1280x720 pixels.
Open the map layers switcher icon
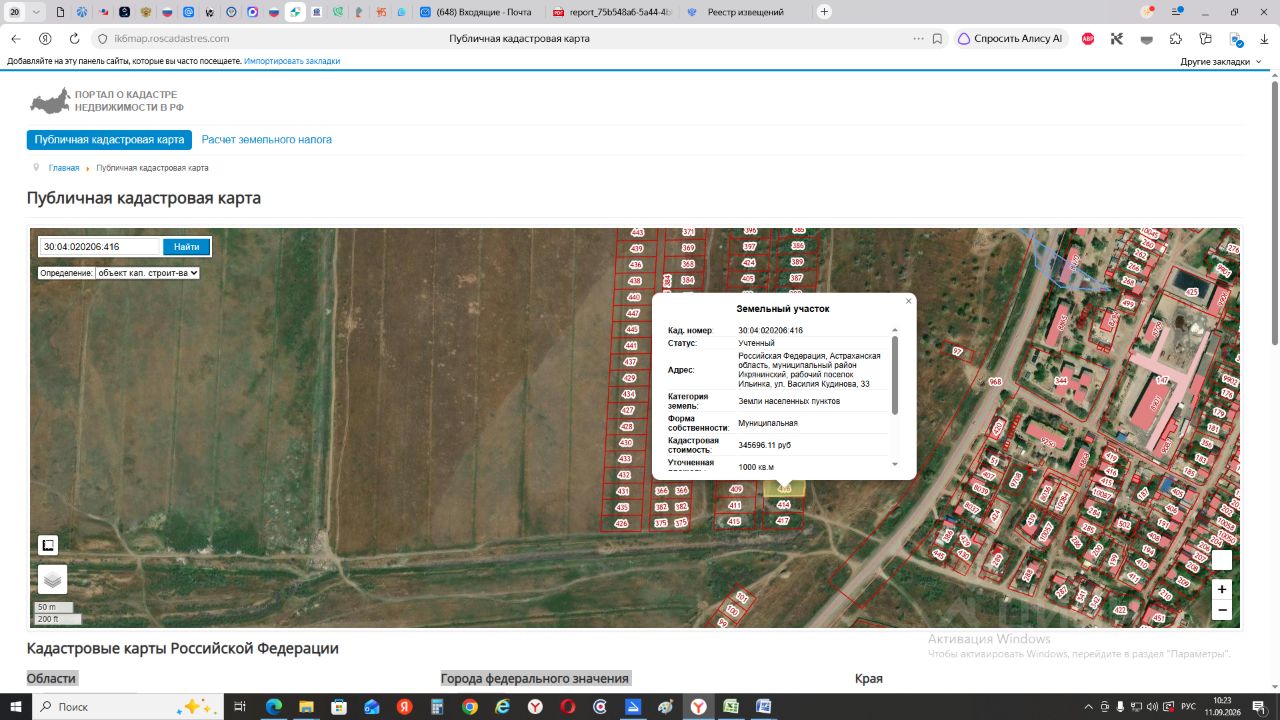tap(52, 579)
